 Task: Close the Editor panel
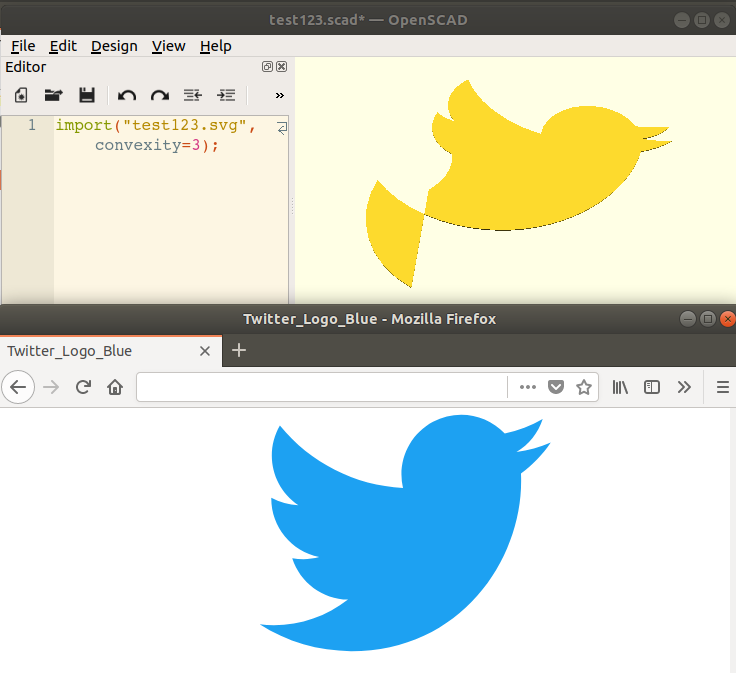[282, 67]
